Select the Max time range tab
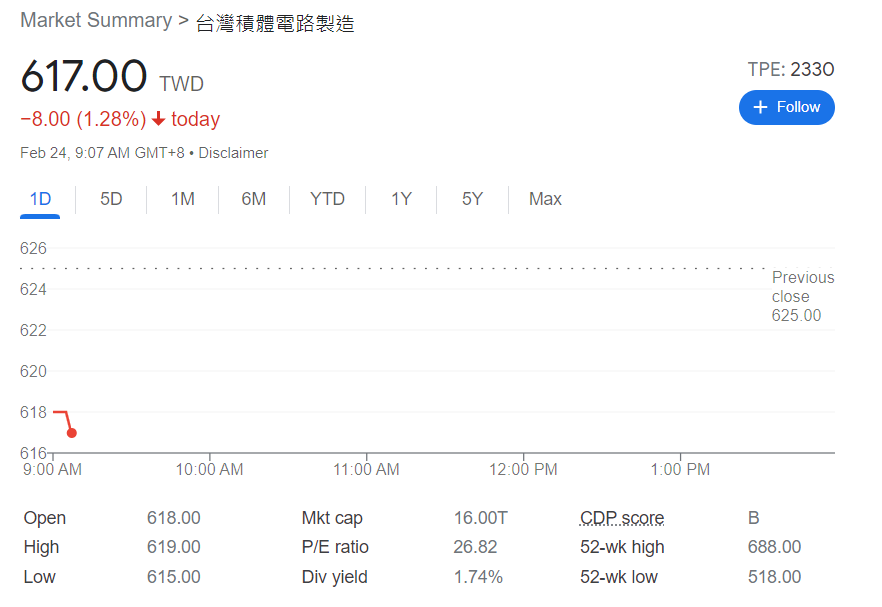The image size is (882, 607). pos(545,199)
